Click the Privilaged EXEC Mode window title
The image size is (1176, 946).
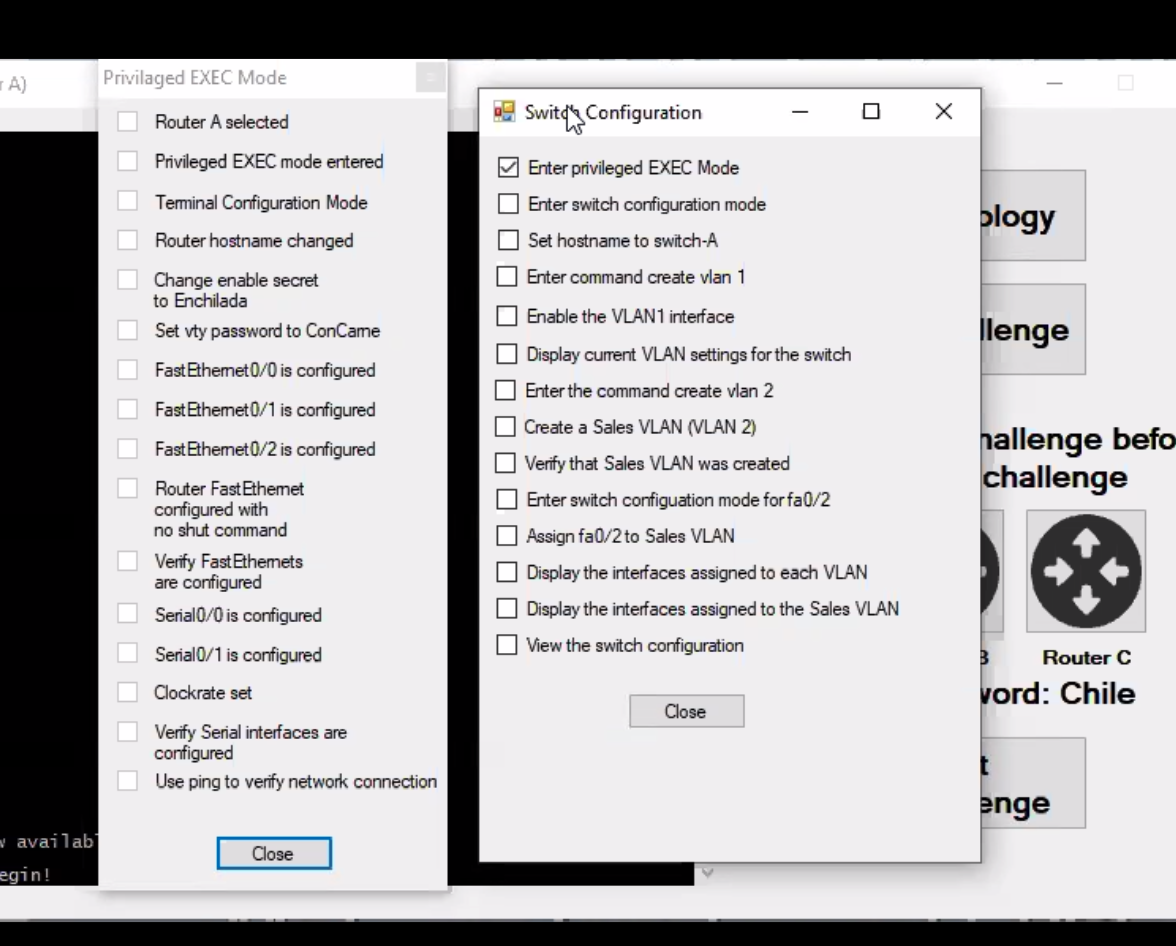coord(195,78)
